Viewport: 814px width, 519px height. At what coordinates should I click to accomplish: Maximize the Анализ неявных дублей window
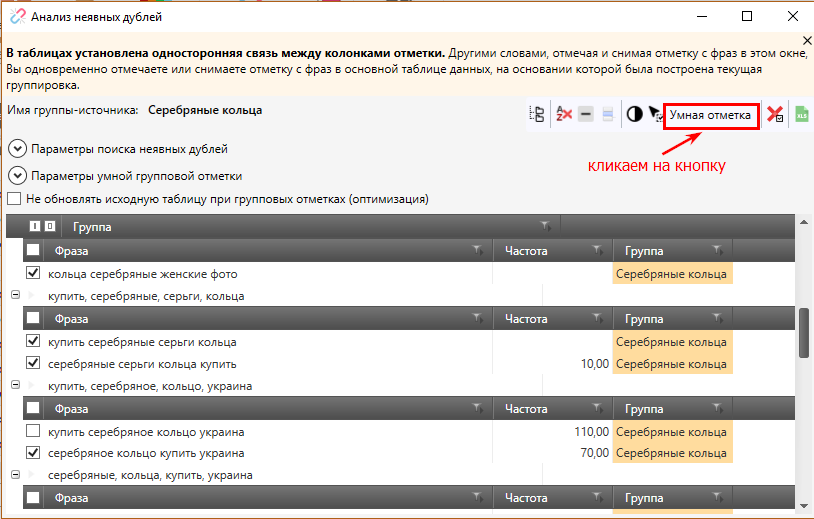[x=747, y=16]
